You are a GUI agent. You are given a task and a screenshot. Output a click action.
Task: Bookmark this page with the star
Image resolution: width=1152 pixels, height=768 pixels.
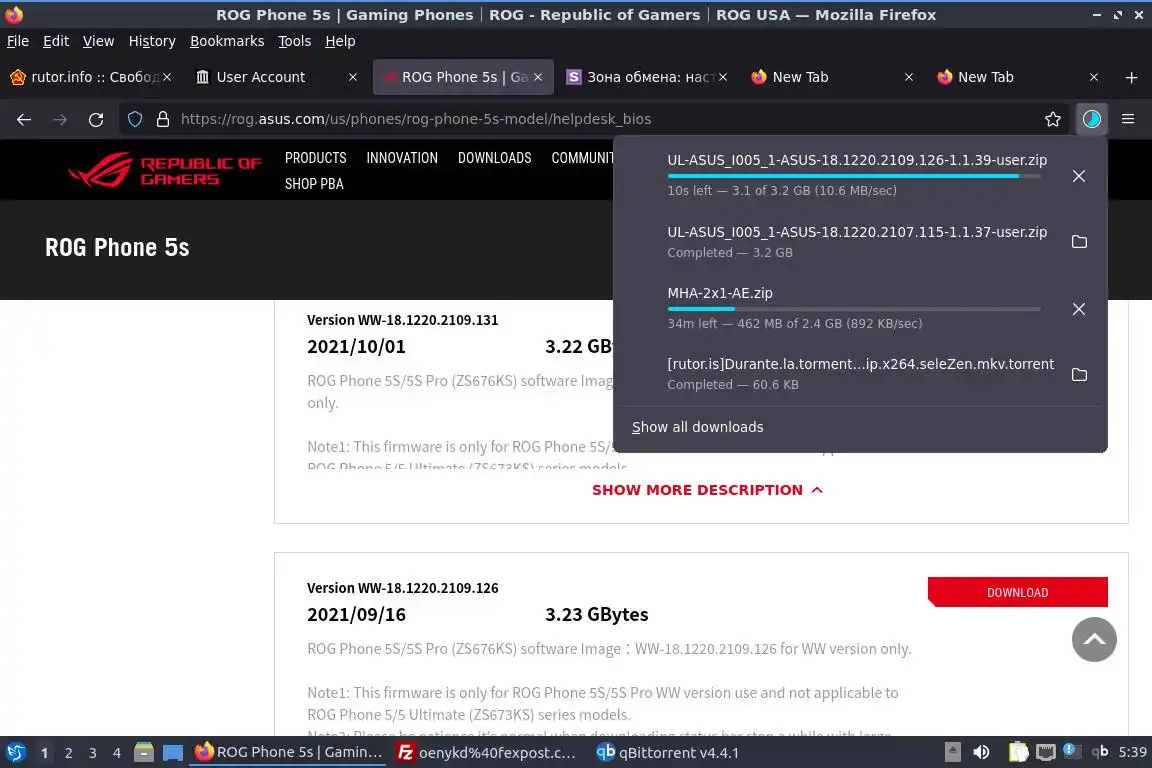click(1053, 119)
